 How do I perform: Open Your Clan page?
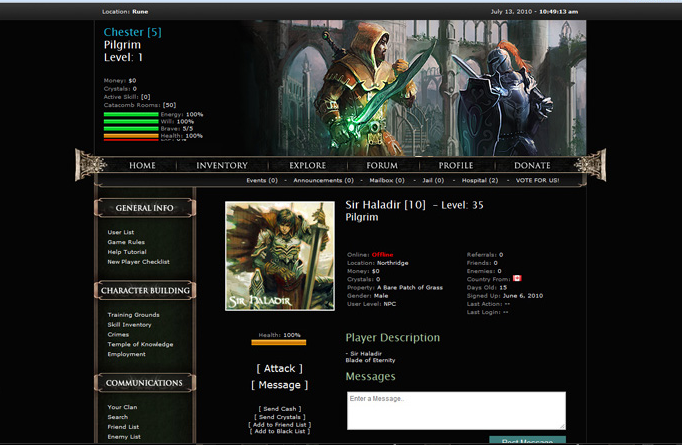tap(122, 407)
